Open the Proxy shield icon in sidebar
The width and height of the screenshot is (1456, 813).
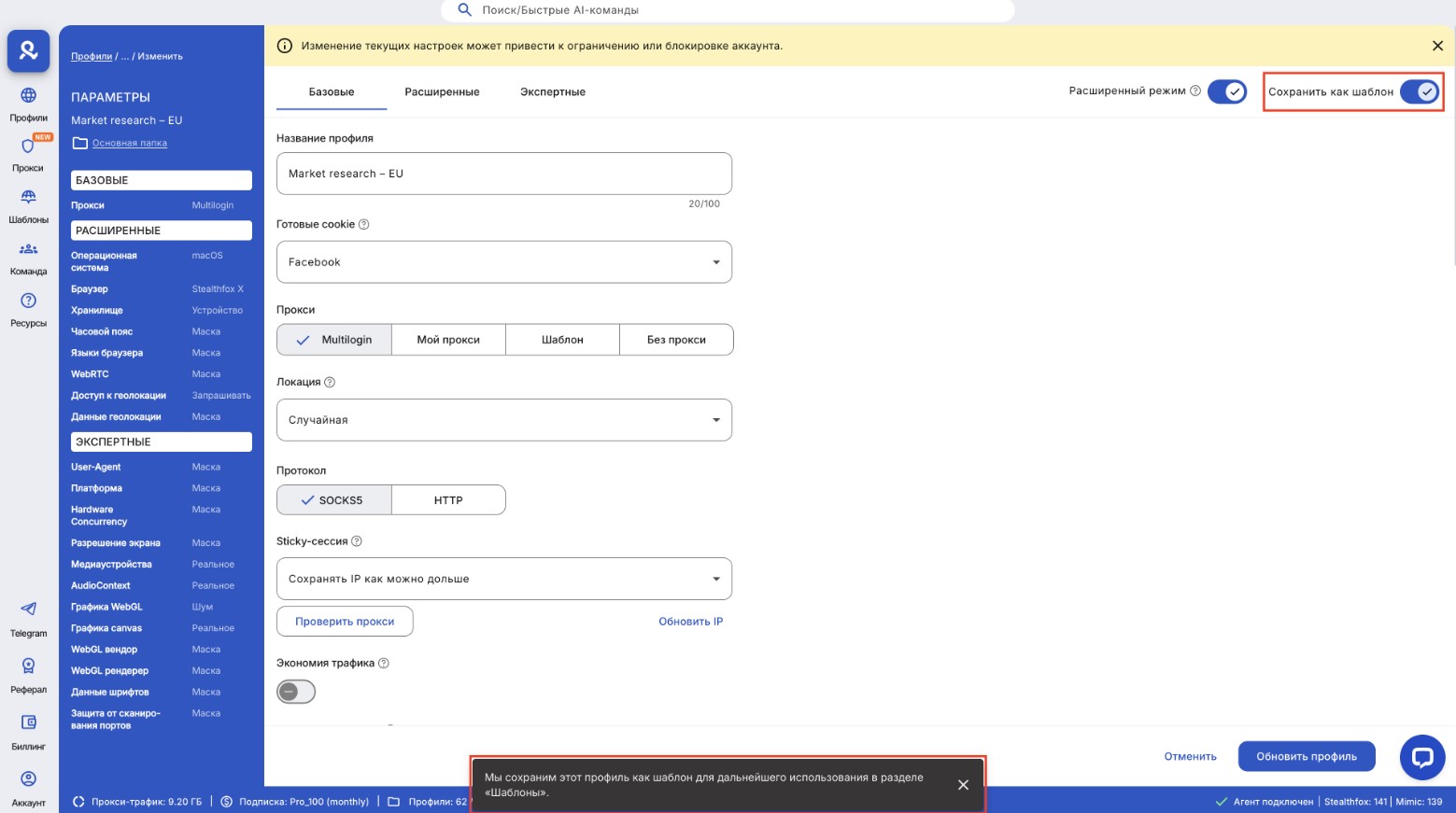click(x=28, y=147)
